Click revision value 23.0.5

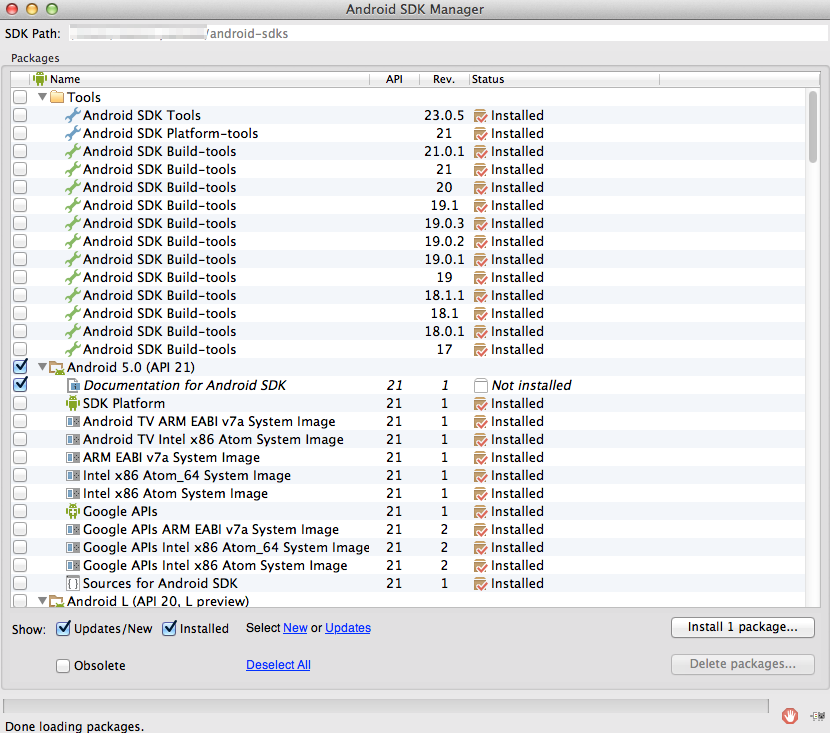click(444, 115)
